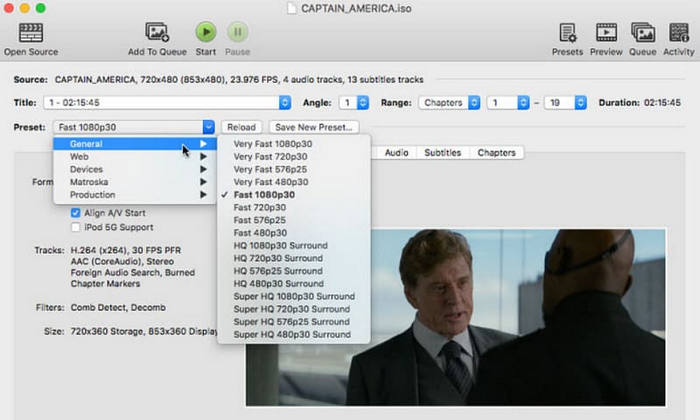
Task: Open the Title dropdown showing 1 - 02:15:45
Action: [x=167, y=103]
